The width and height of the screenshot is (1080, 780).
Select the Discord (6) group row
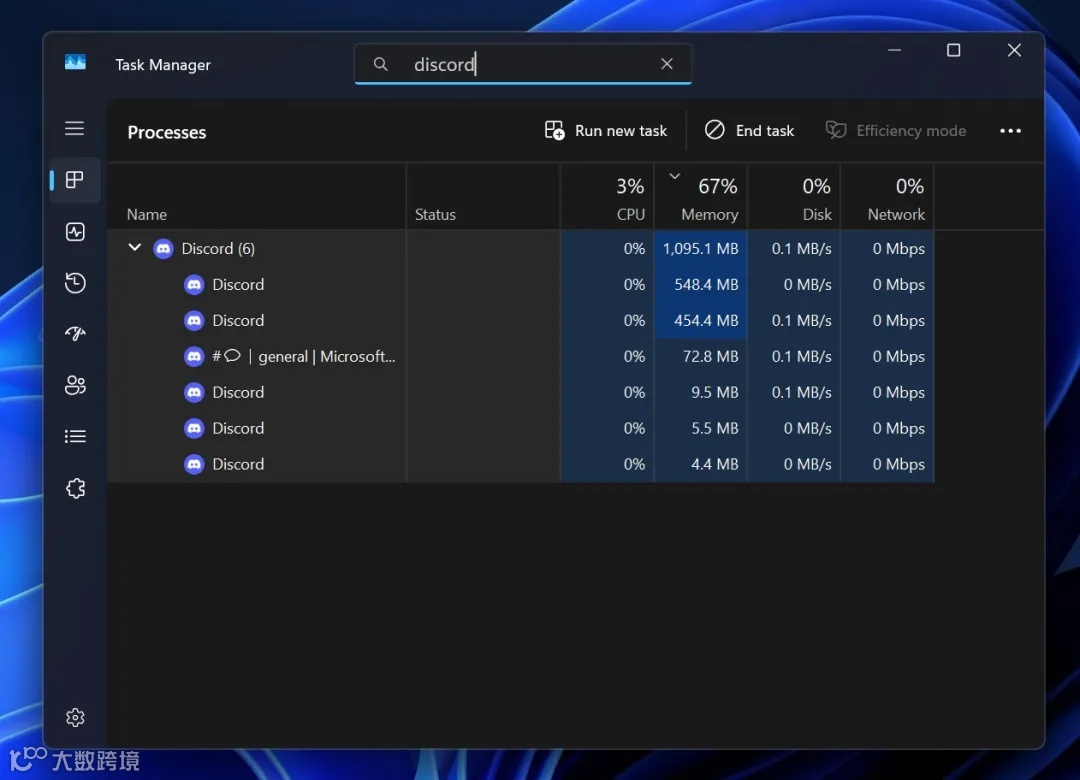click(521, 248)
